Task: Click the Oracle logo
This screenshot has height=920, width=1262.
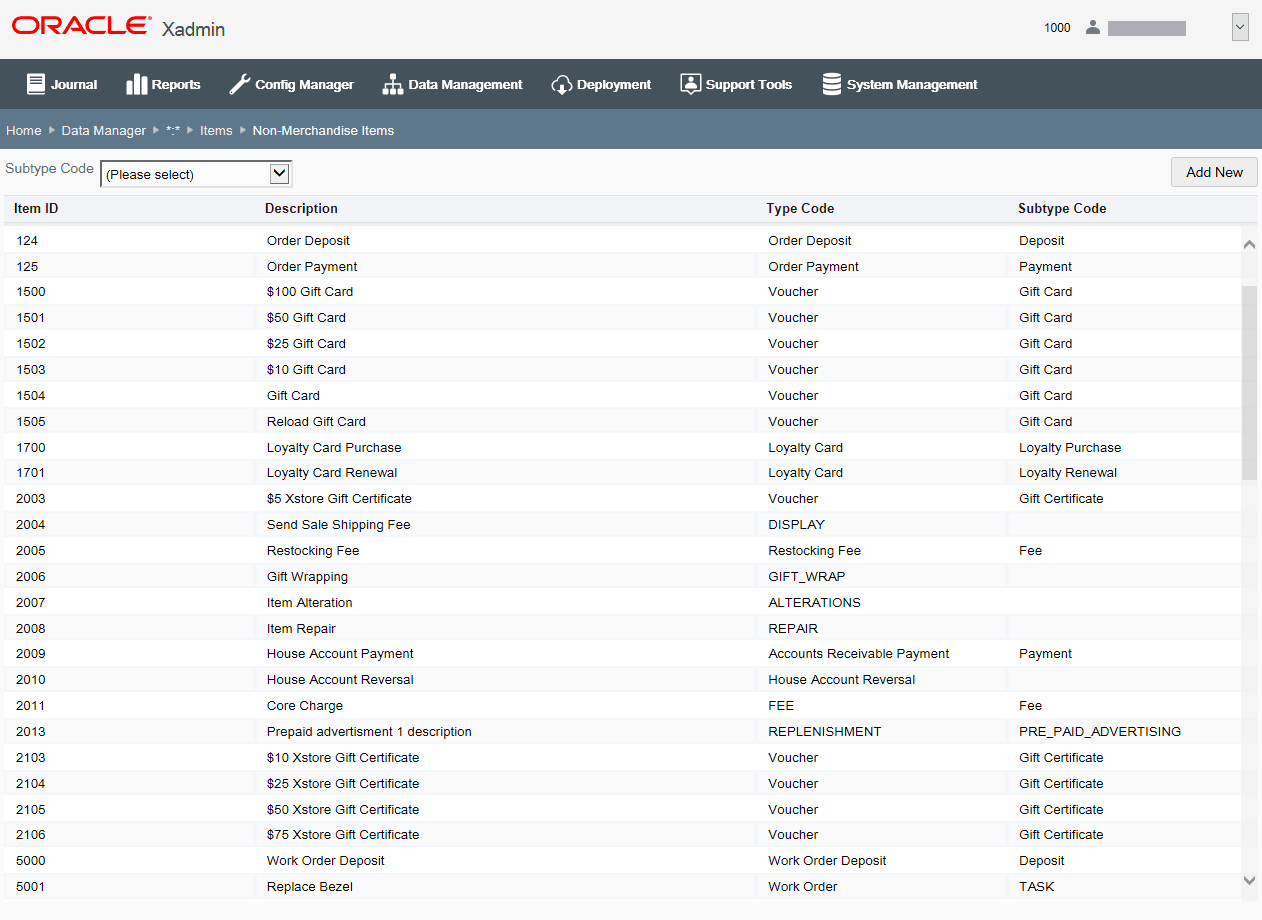Action: tap(82, 26)
